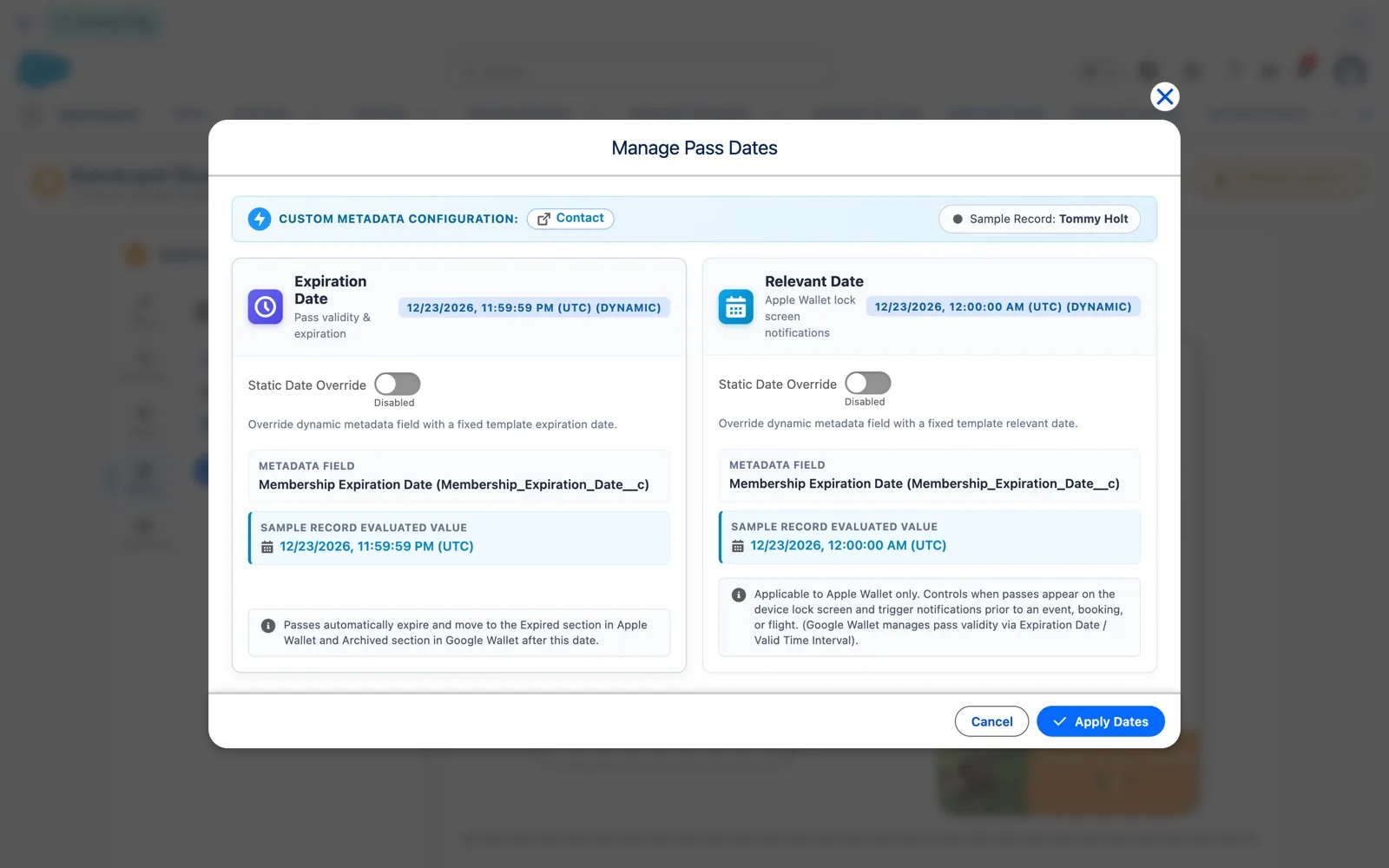Click the 'Apple Wallet lock screen notifications' subtitle
The height and width of the screenshot is (868, 1389).
point(810,316)
